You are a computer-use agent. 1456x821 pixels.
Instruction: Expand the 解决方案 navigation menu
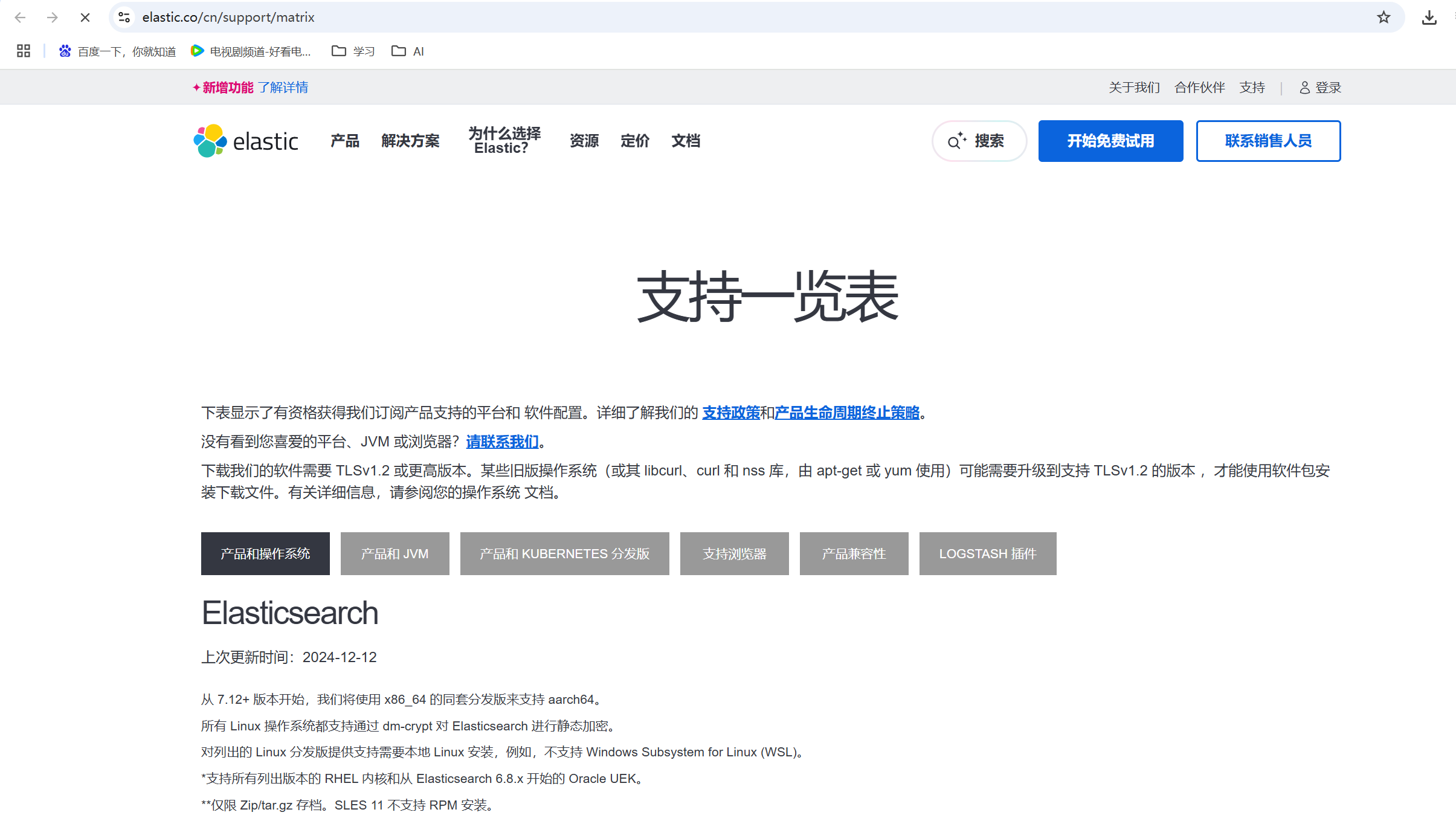pyautogui.click(x=410, y=141)
